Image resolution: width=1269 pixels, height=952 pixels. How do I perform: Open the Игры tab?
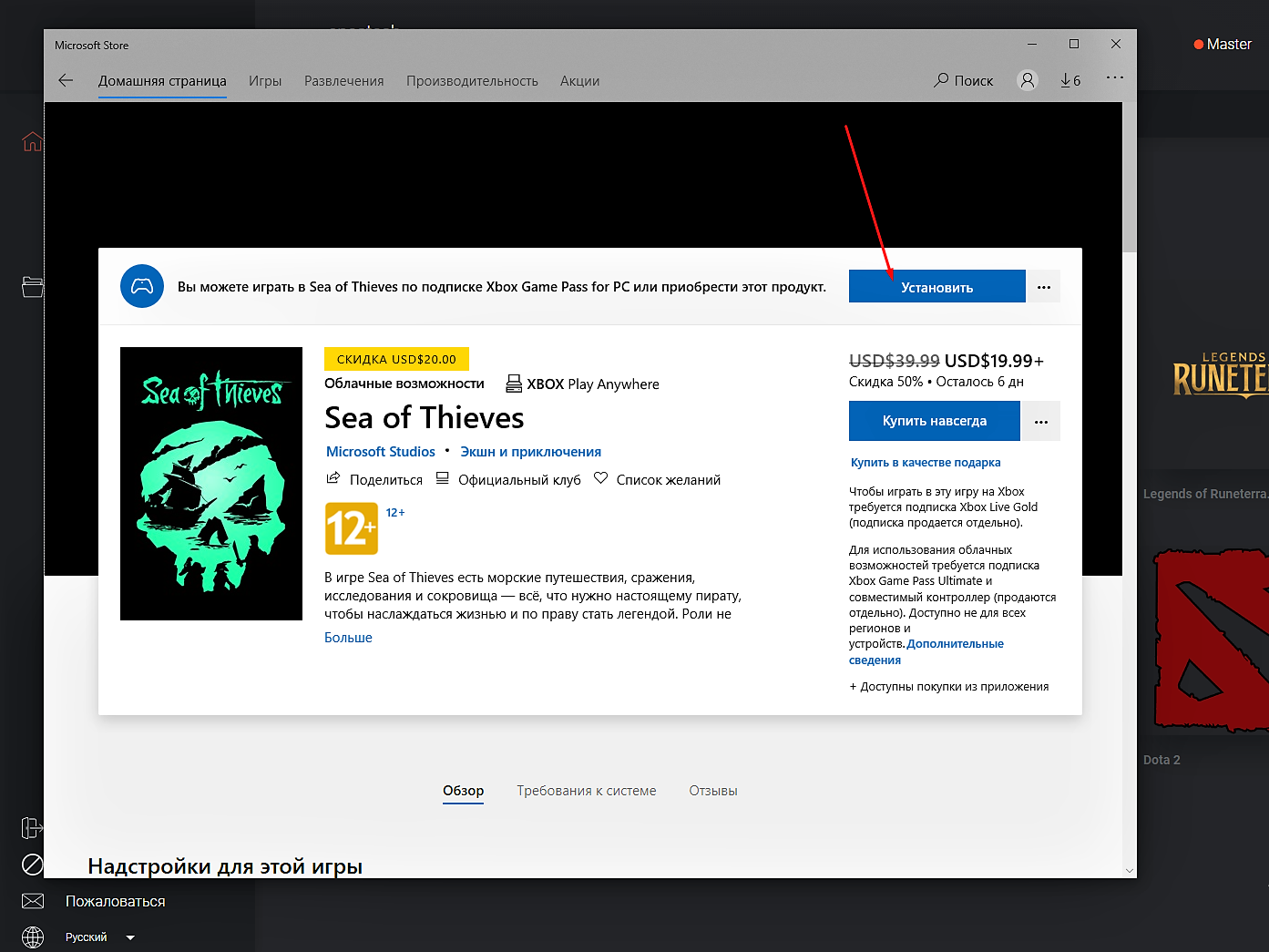[x=265, y=81]
